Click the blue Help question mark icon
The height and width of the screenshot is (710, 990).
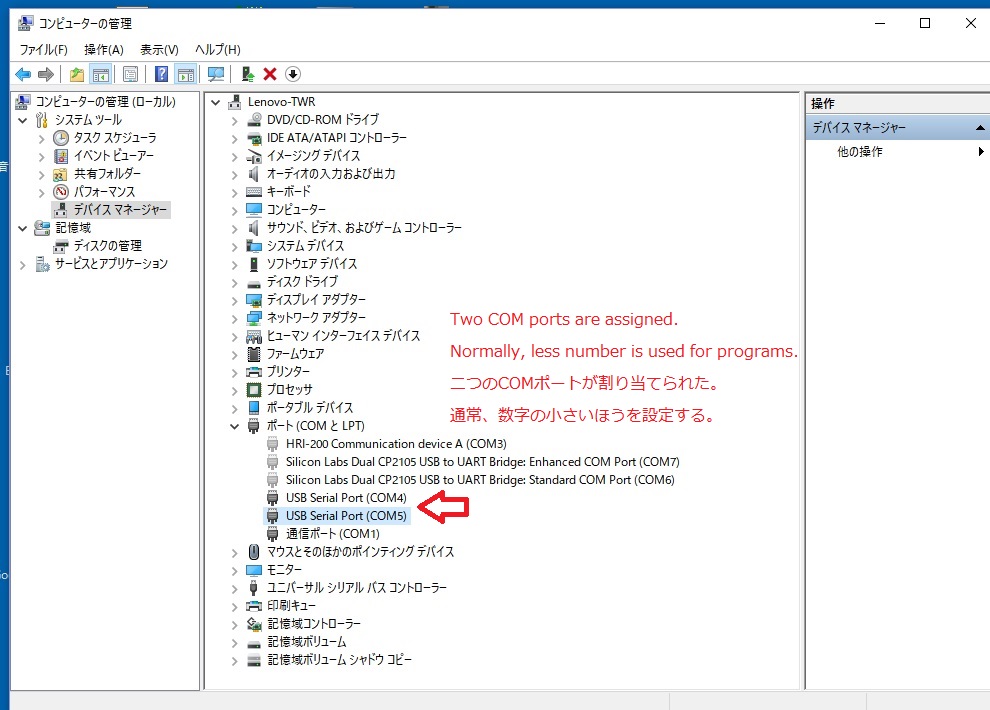162,74
